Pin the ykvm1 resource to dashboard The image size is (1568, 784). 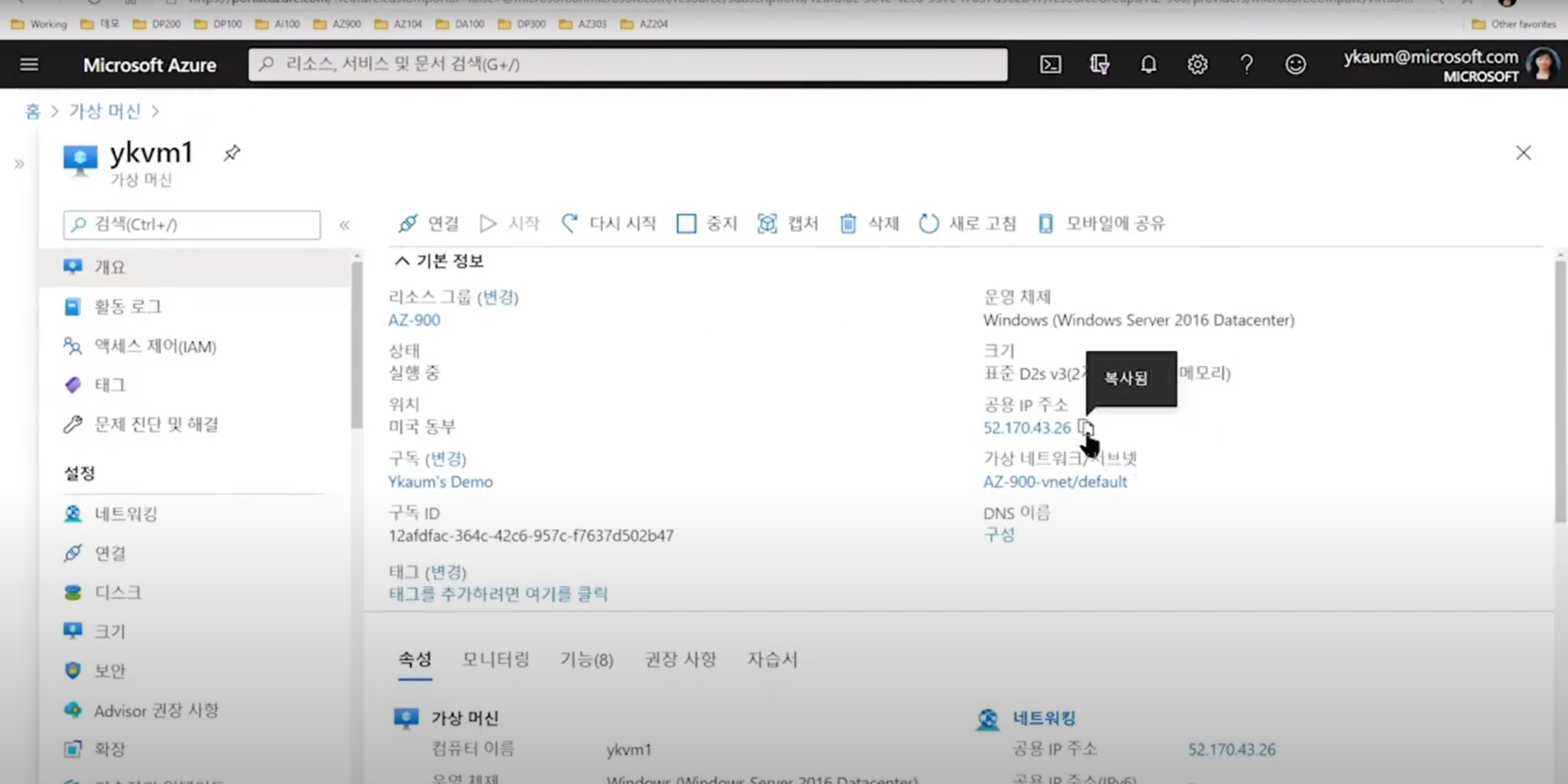[232, 153]
